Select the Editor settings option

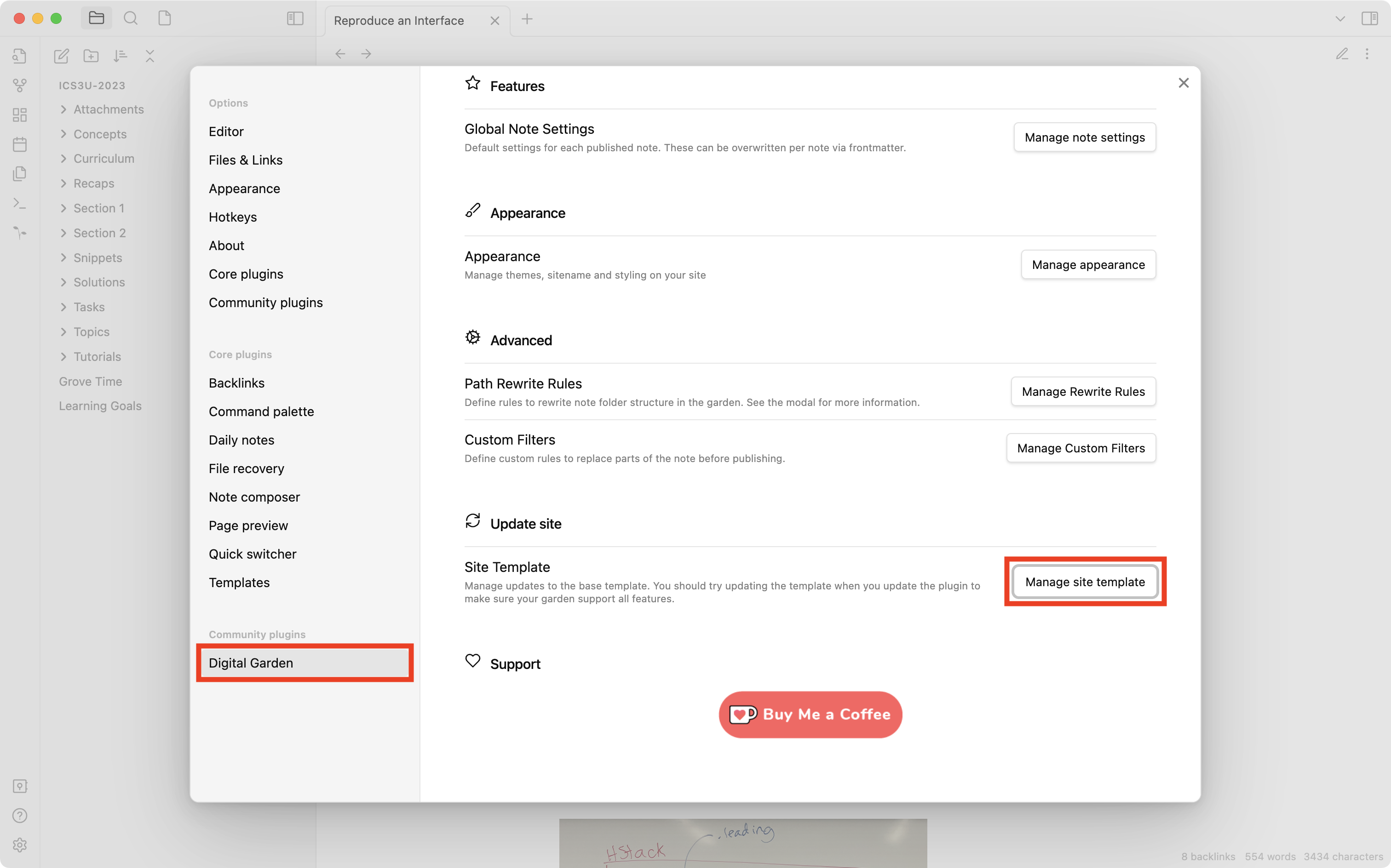(x=226, y=131)
